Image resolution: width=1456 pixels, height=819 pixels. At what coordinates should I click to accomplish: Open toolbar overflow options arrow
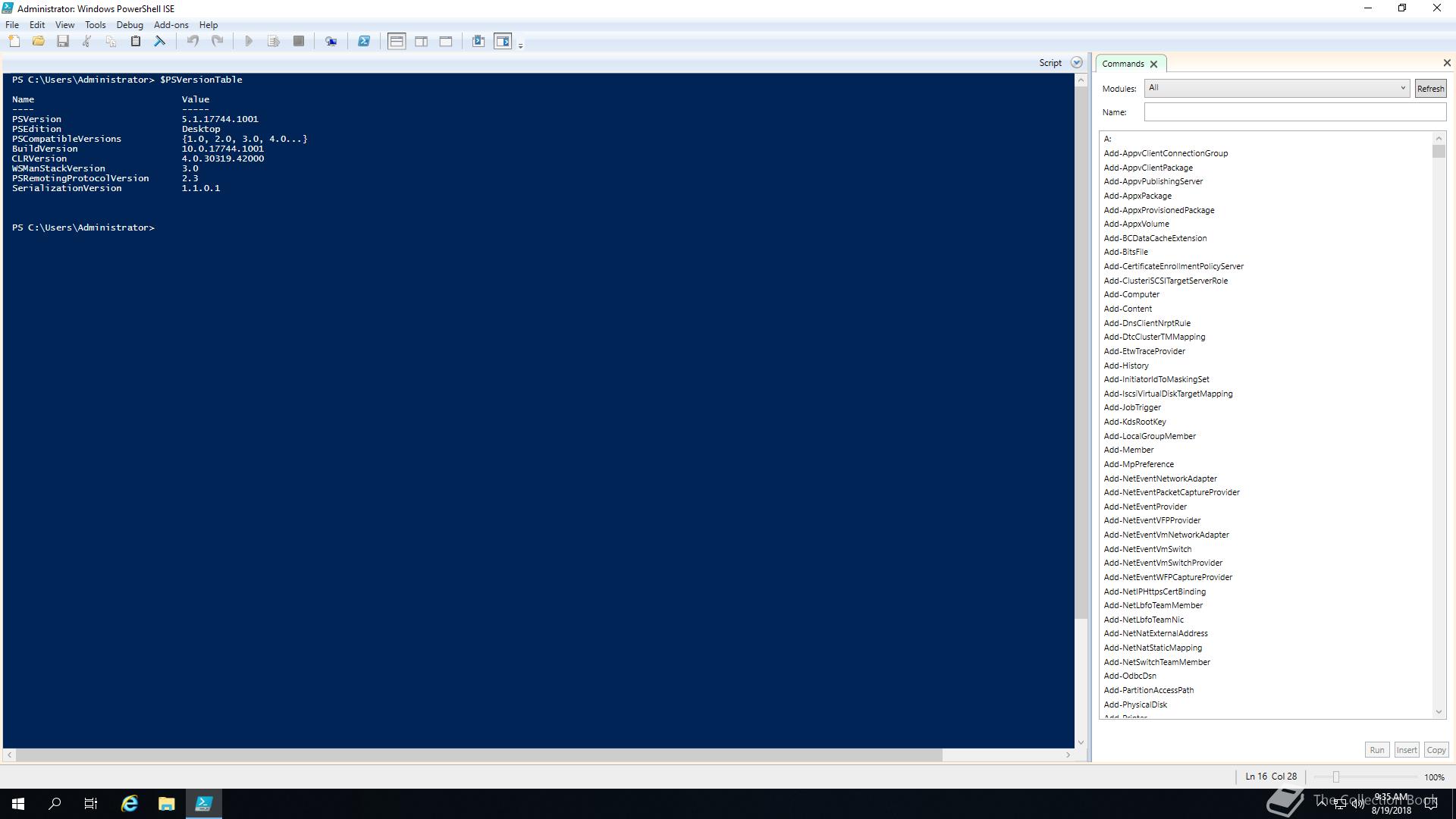[520, 45]
